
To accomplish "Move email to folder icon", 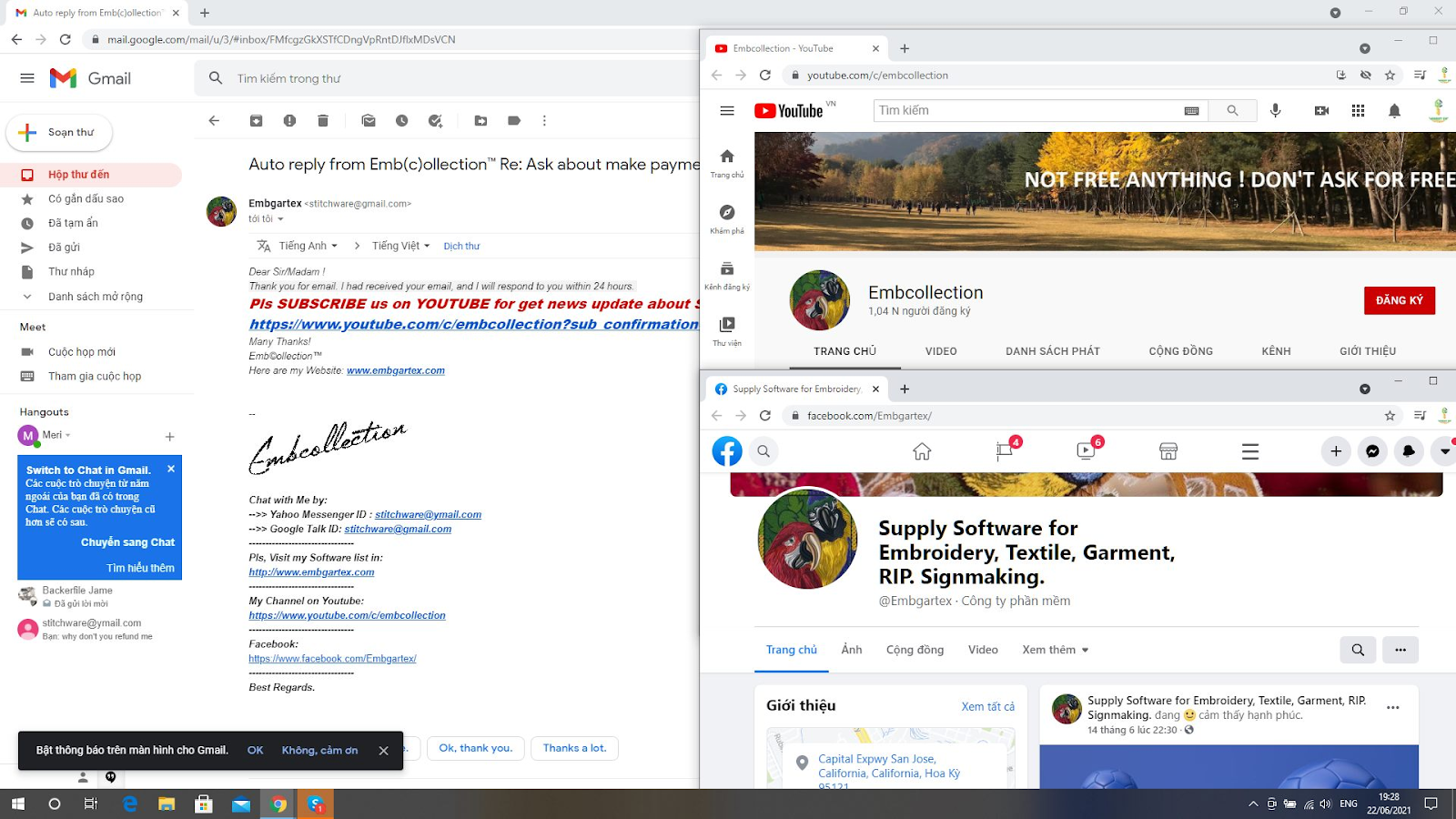I will (480, 120).
